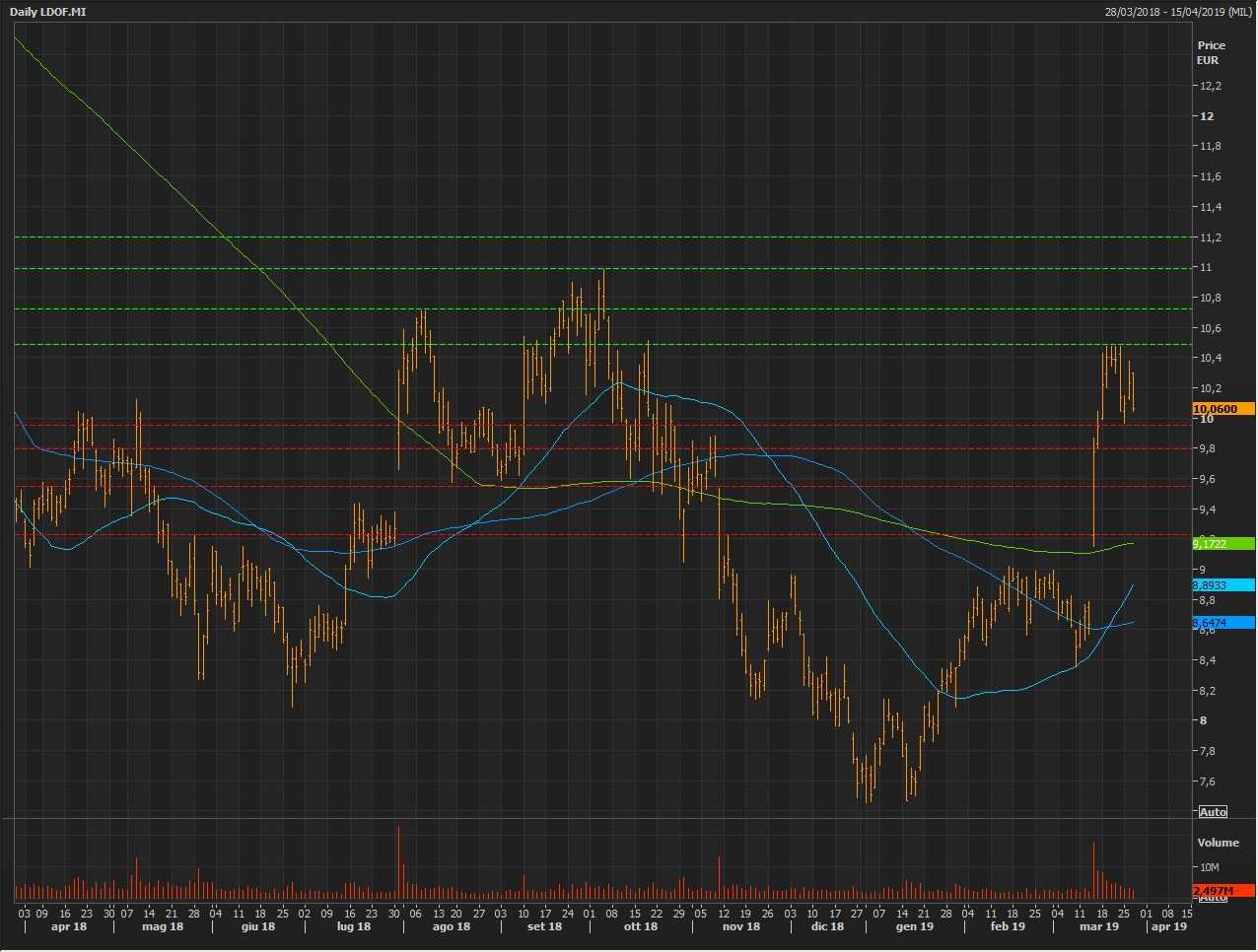Select the blue 8,6474 moving average tag
1258x952 pixels.
pyautogui.click(x=1223, y=623)
